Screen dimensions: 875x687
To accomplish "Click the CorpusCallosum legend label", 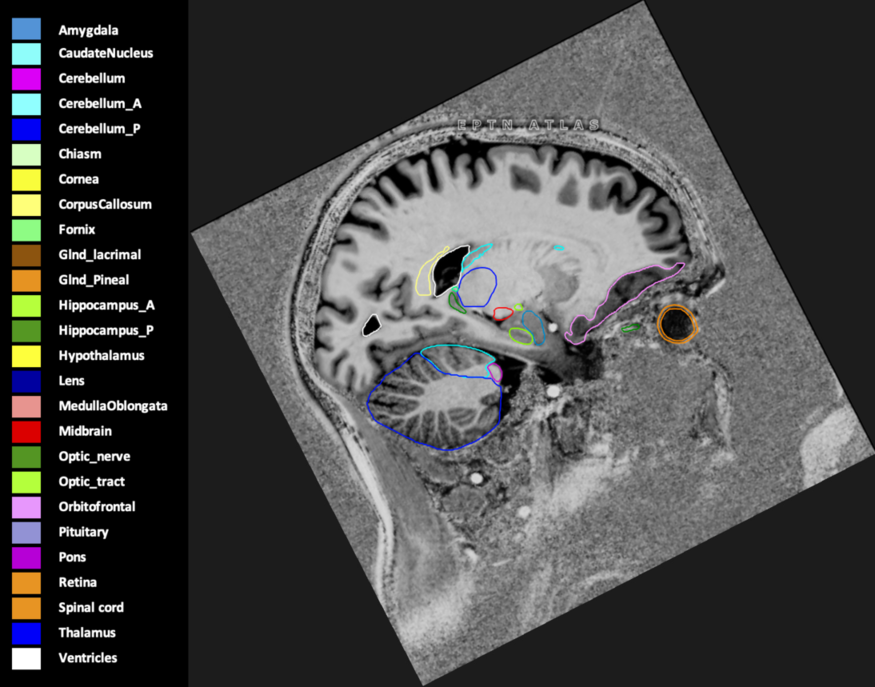I will tap(105, 205).
